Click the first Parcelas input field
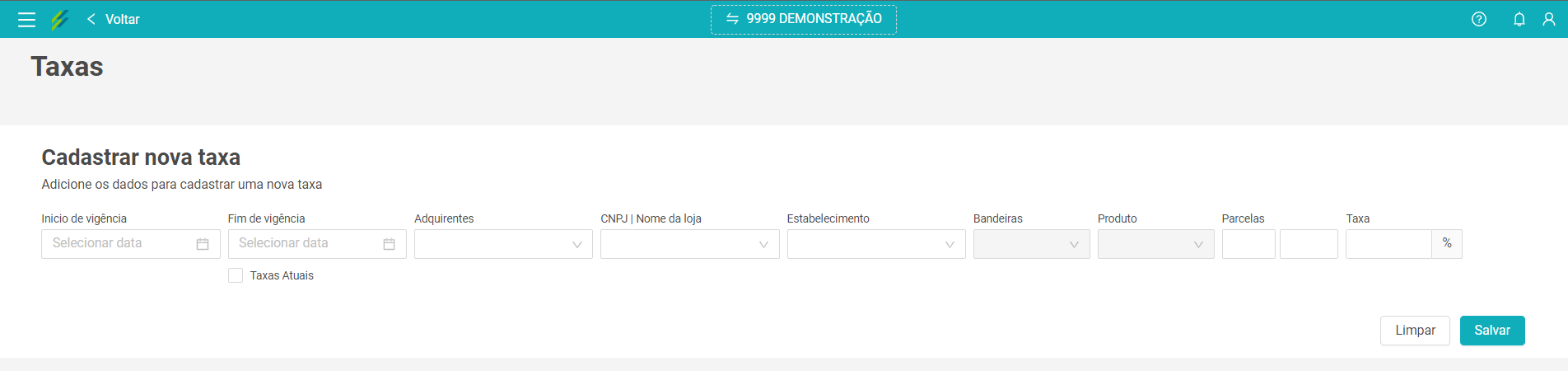The width and height of the screenshot is (1568, 371). [1248, 244]
